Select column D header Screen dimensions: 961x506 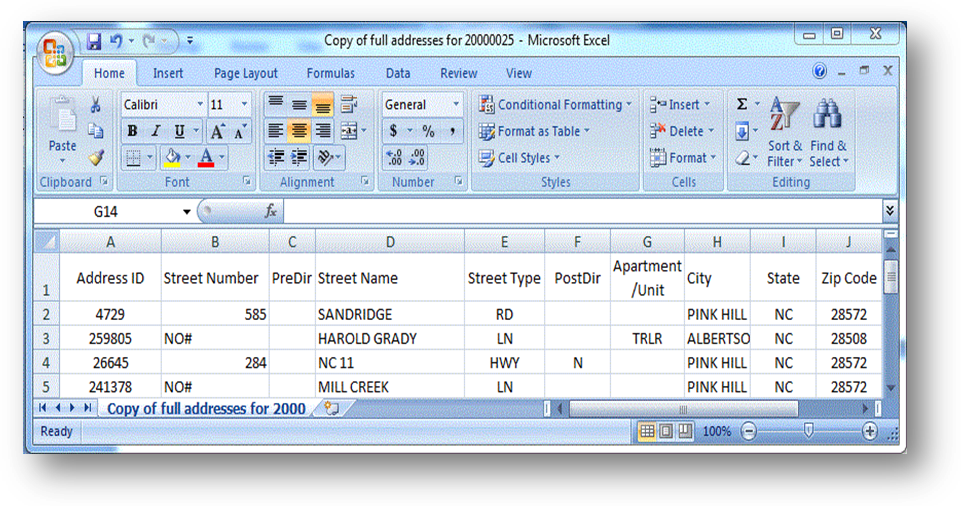click(390, 242)
